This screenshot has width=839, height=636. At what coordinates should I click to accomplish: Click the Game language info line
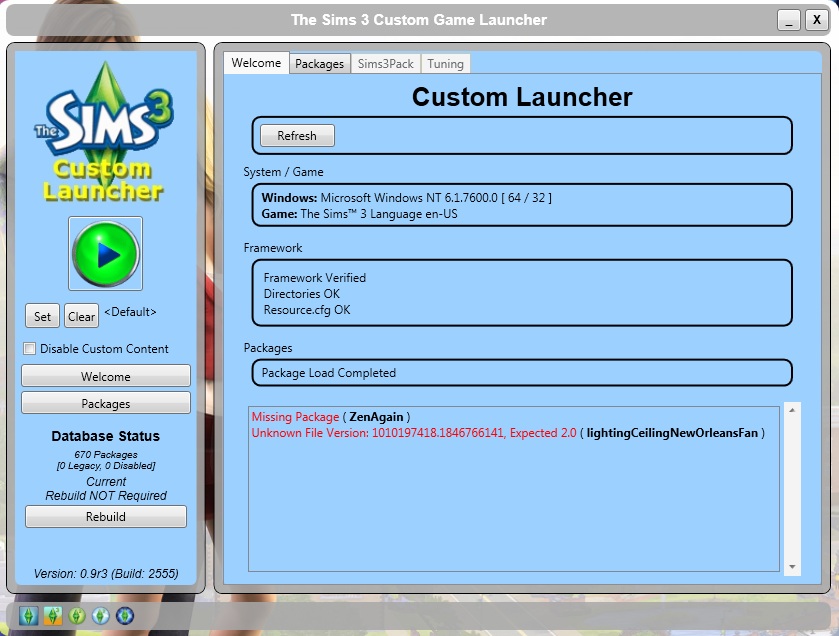point(360,214)
